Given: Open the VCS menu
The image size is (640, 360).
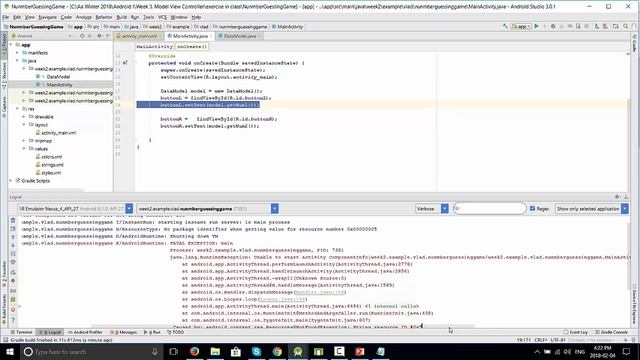Looking at the screenshot, I should pyautogui.click(x=162, y=17).
